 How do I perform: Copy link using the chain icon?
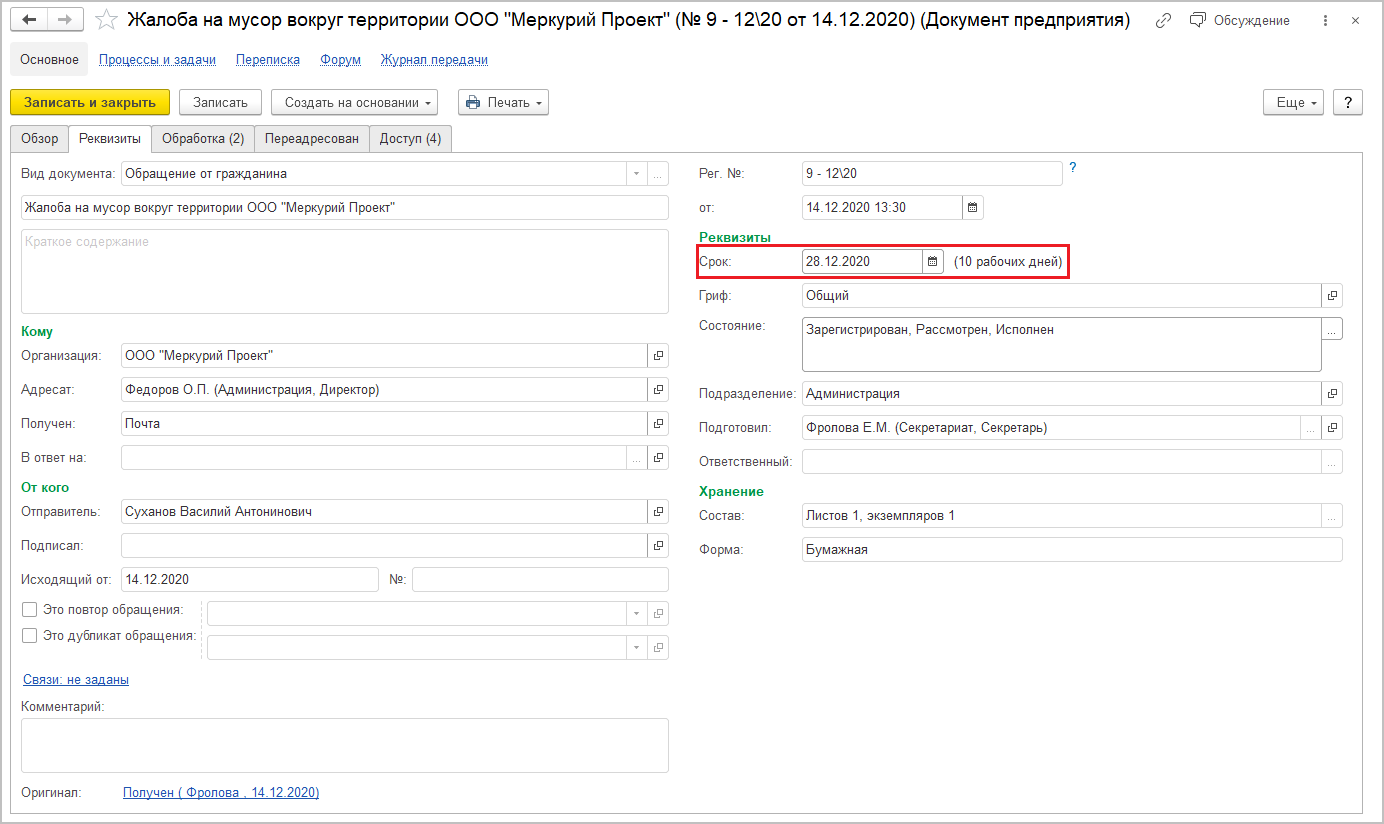[1163, 20]
